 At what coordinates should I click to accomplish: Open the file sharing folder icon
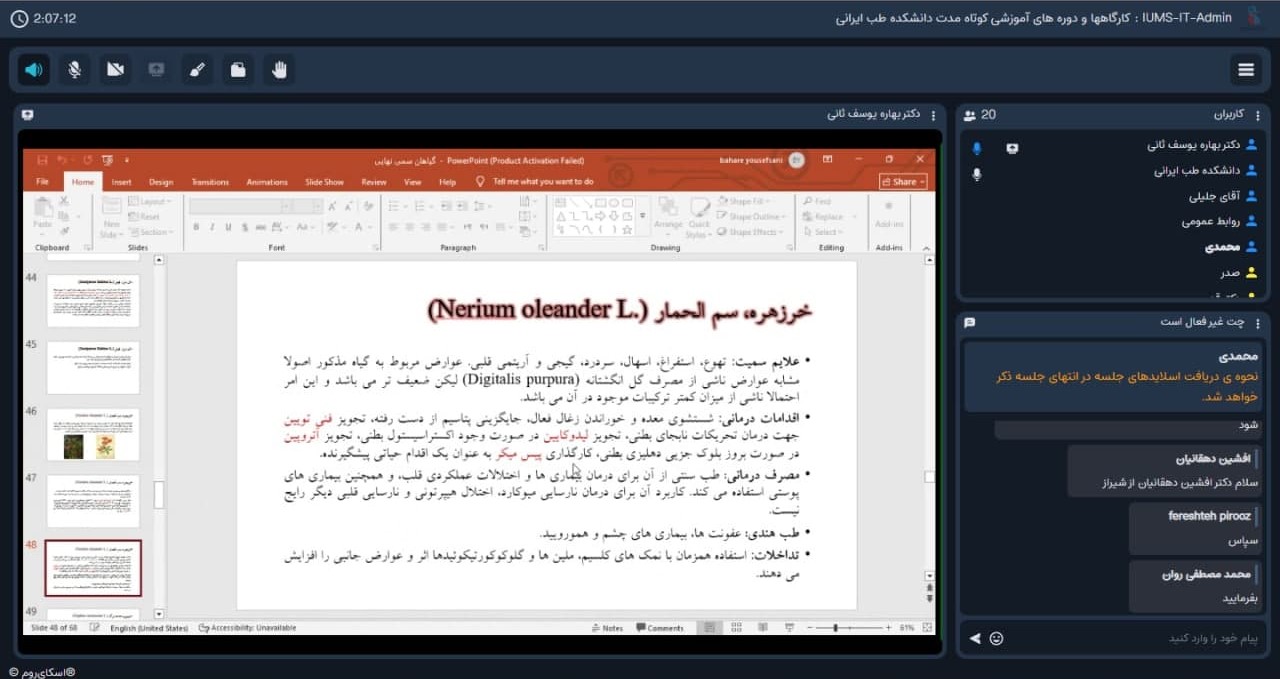238,69
